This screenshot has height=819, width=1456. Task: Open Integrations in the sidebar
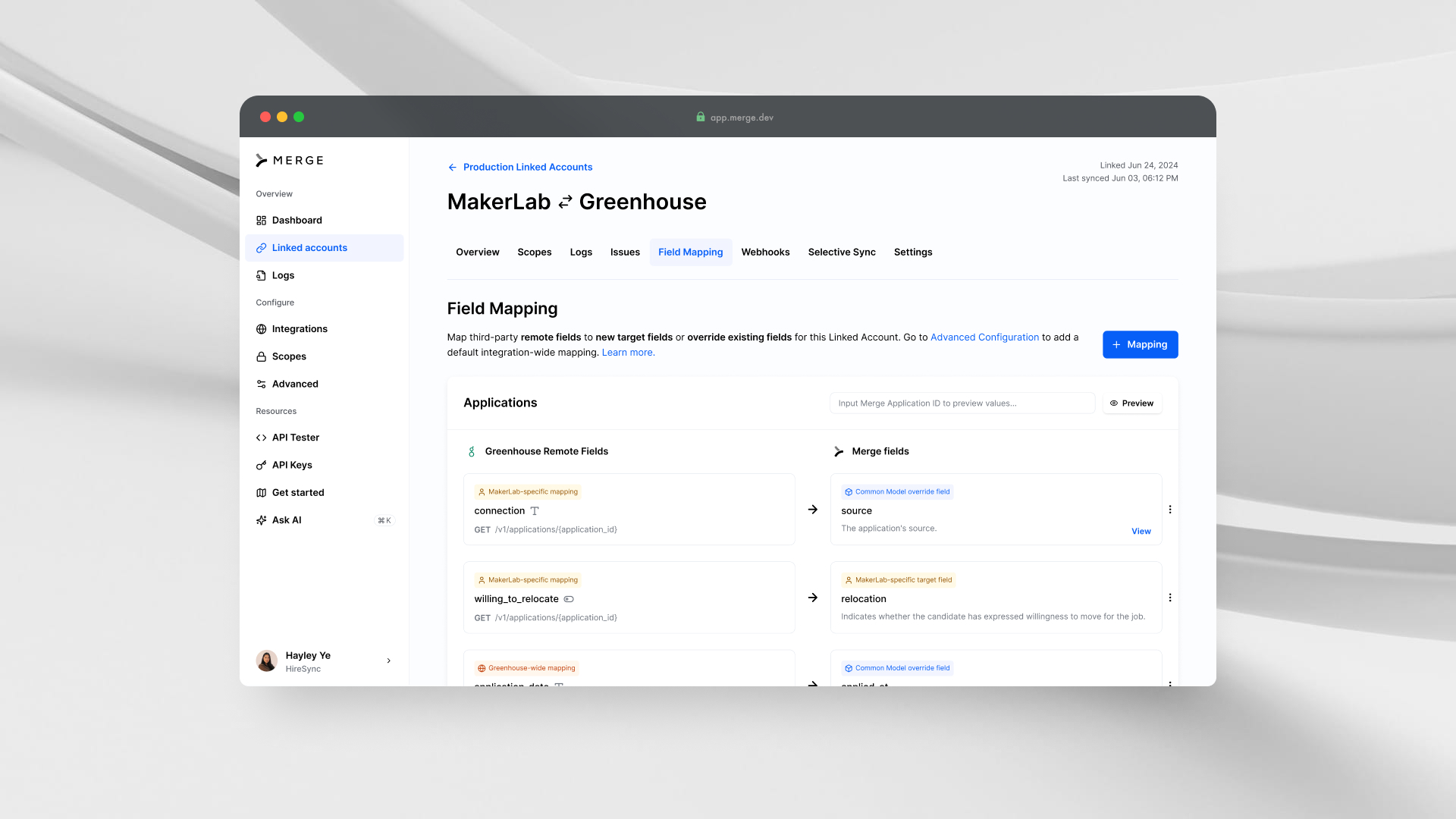point(324,329)
